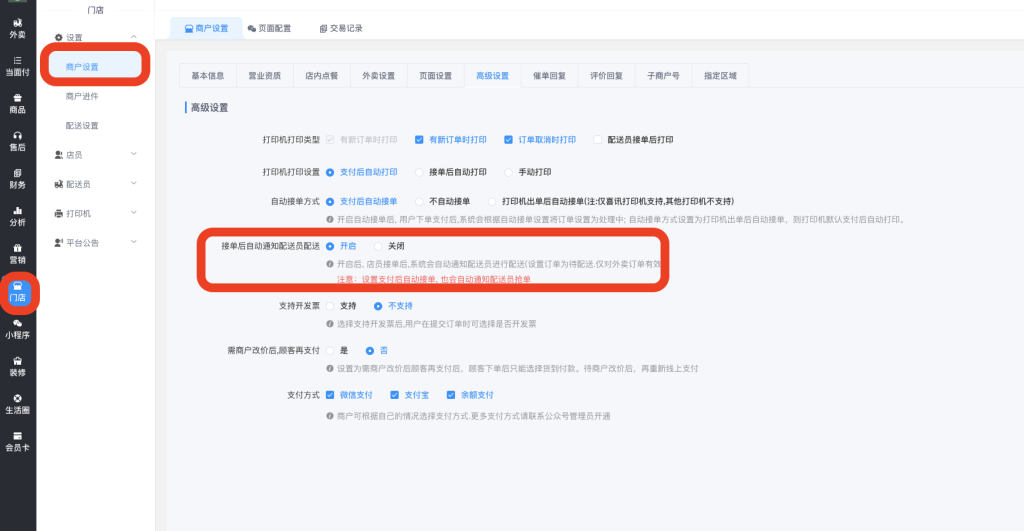
Task: Open the 小程序 sidebar icon
Action: click(17, 328)
